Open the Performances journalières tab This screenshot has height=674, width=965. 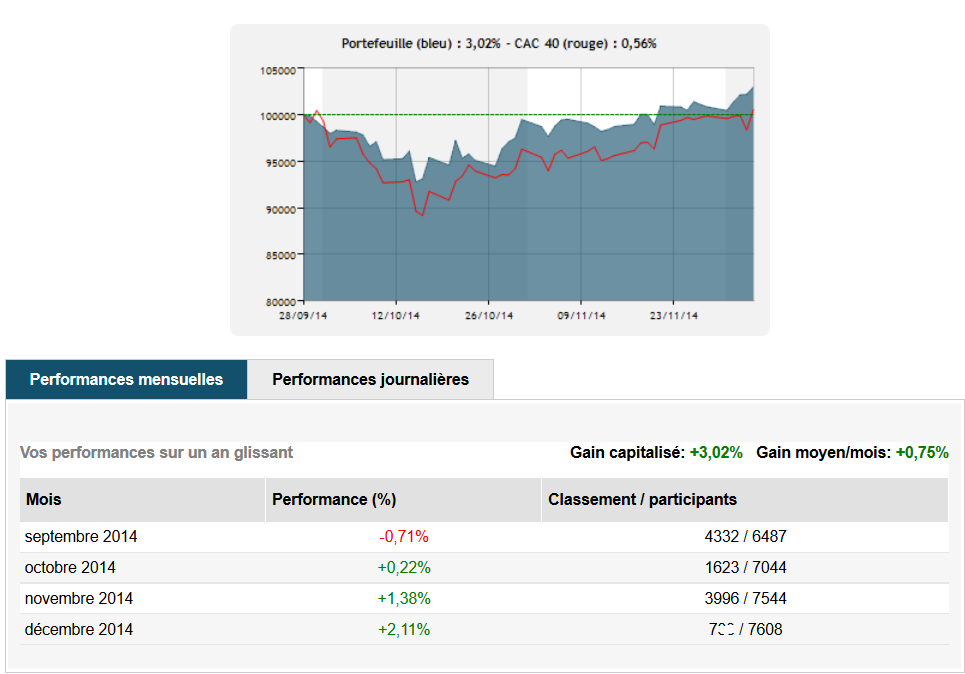[370, 380]
